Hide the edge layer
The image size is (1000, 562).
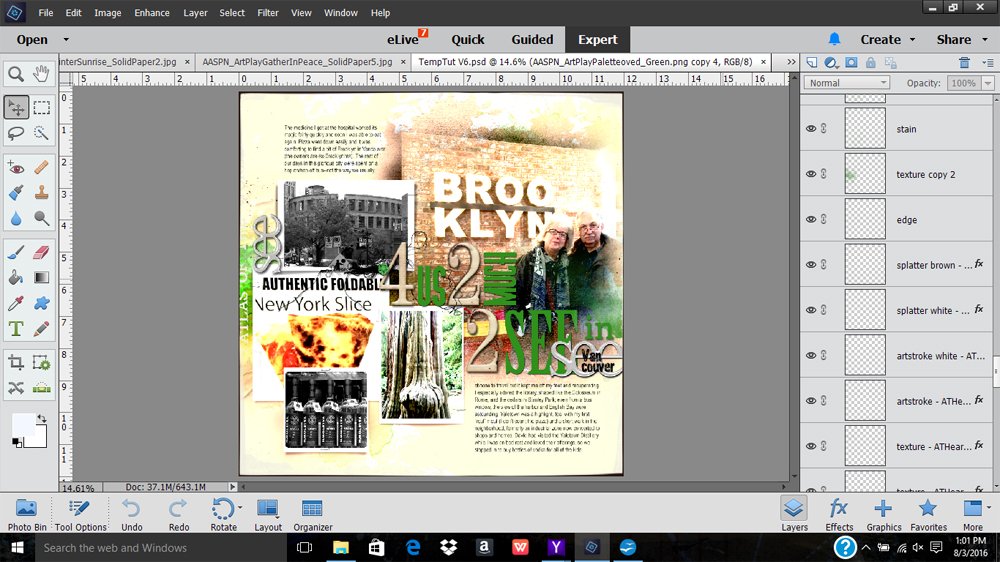(x=811, y=219)
